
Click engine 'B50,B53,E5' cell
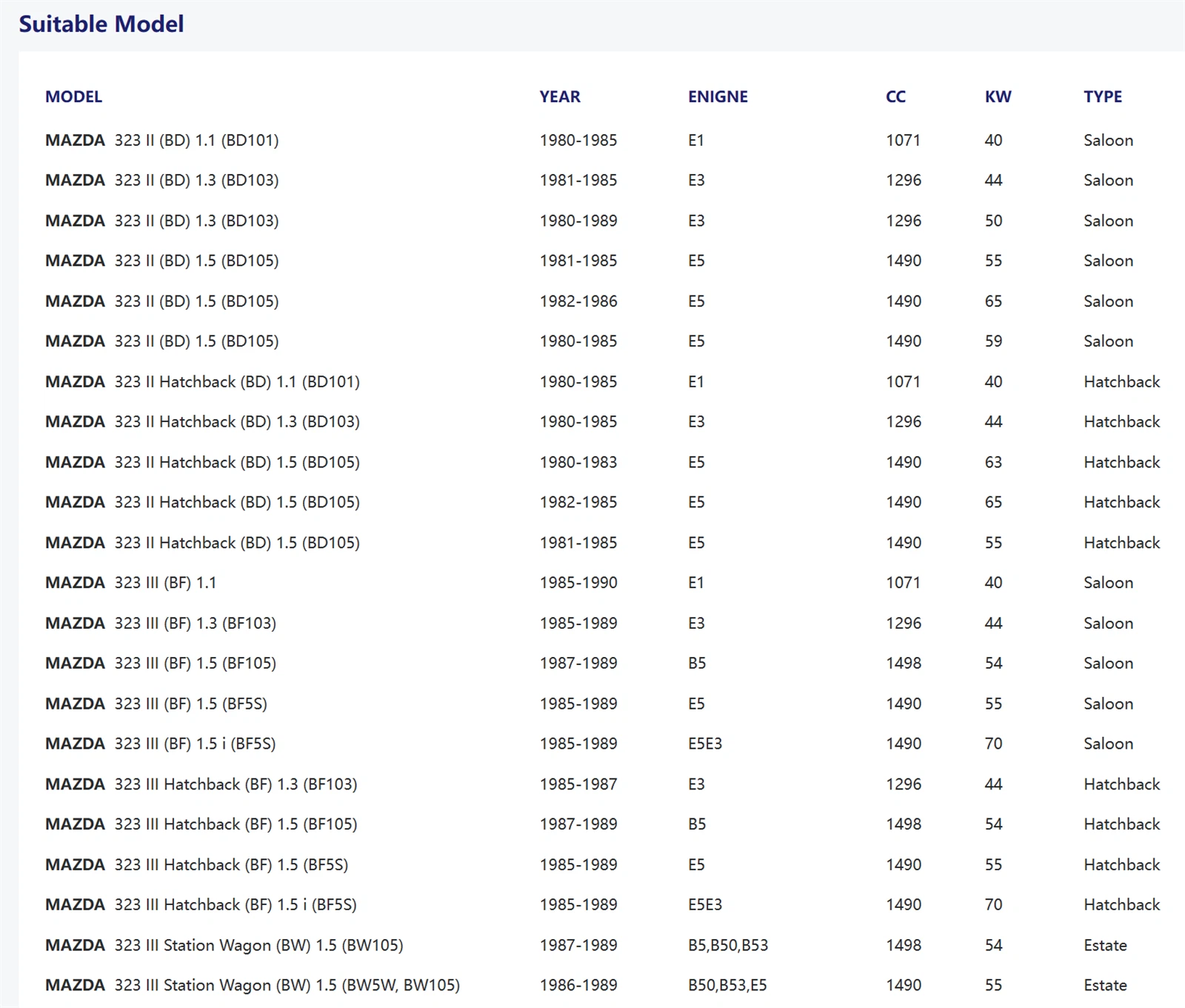pos(727,985)
